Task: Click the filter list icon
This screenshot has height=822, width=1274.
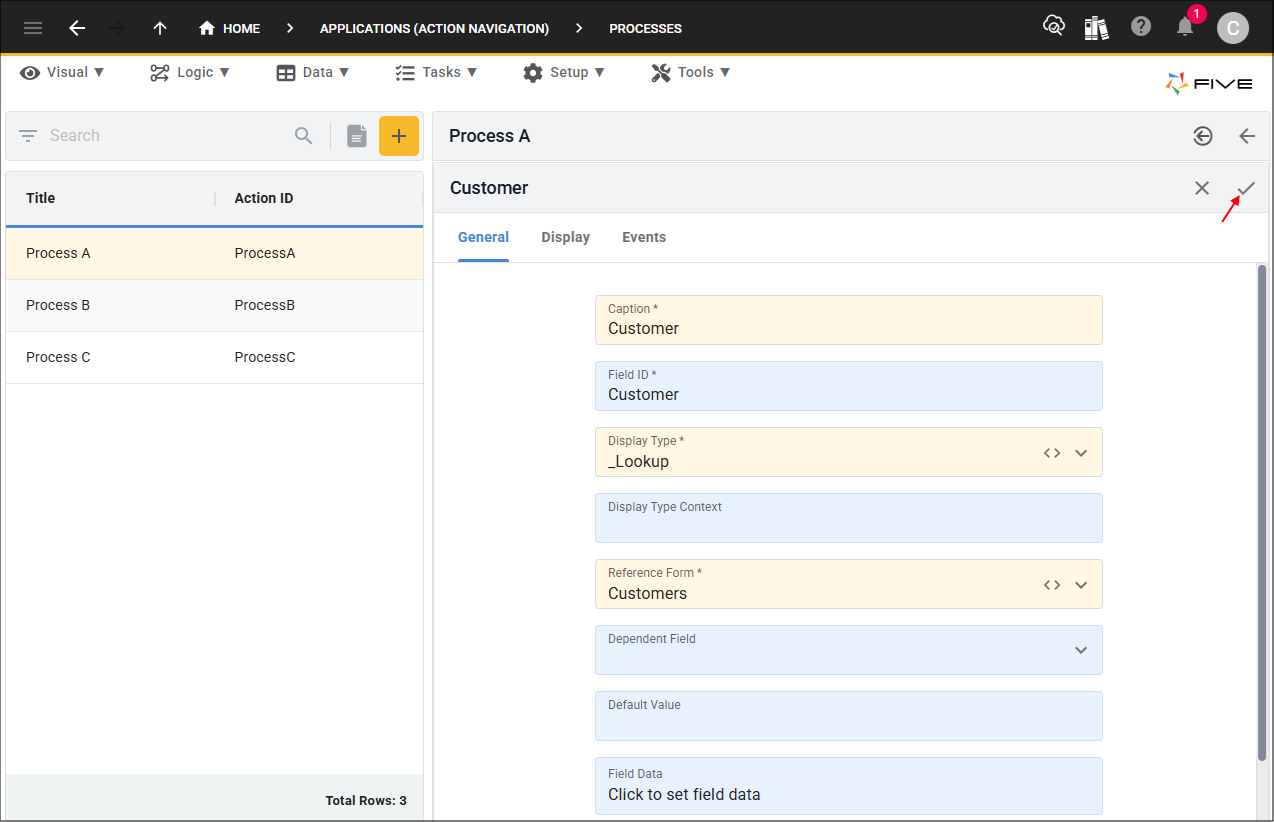Action: tap(28, 136)
